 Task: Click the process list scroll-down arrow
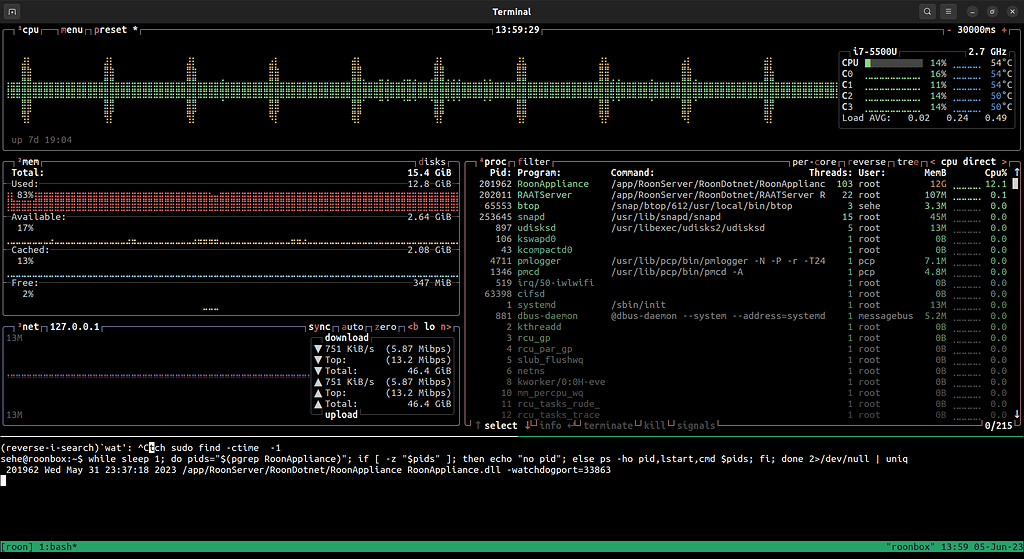tap(1017, 414)
